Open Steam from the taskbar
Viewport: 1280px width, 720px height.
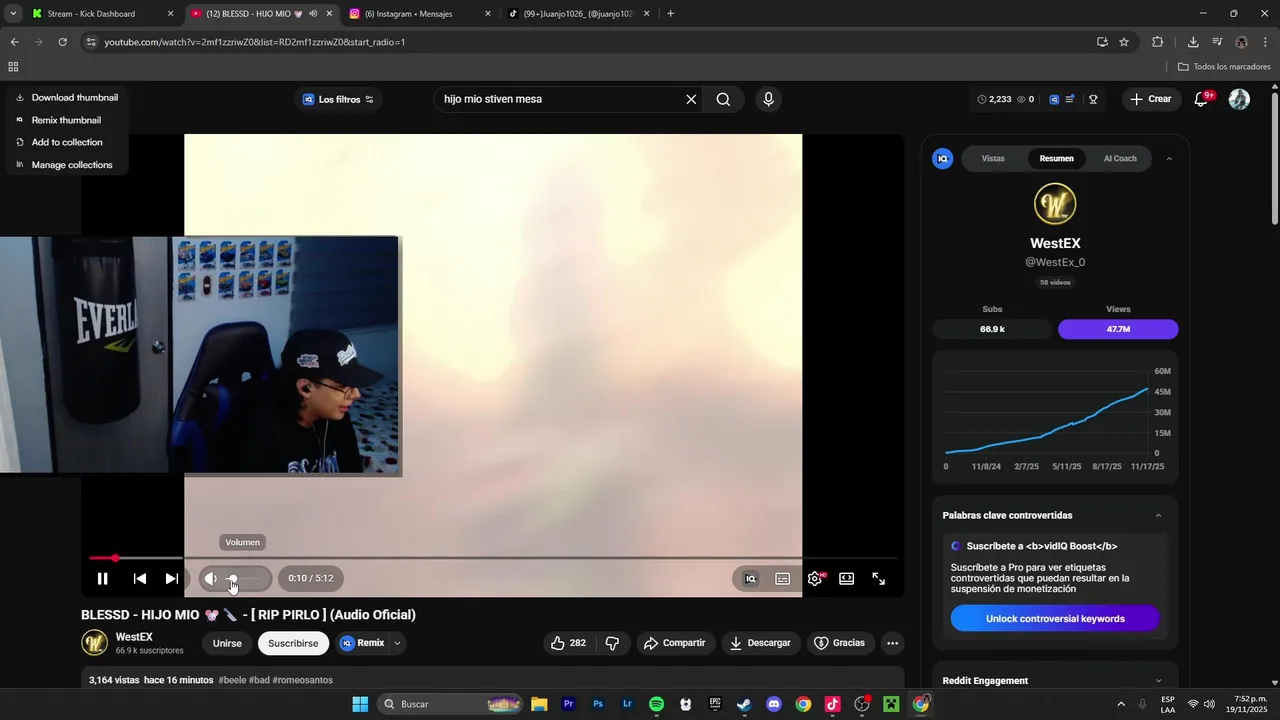tap(744, 704)
